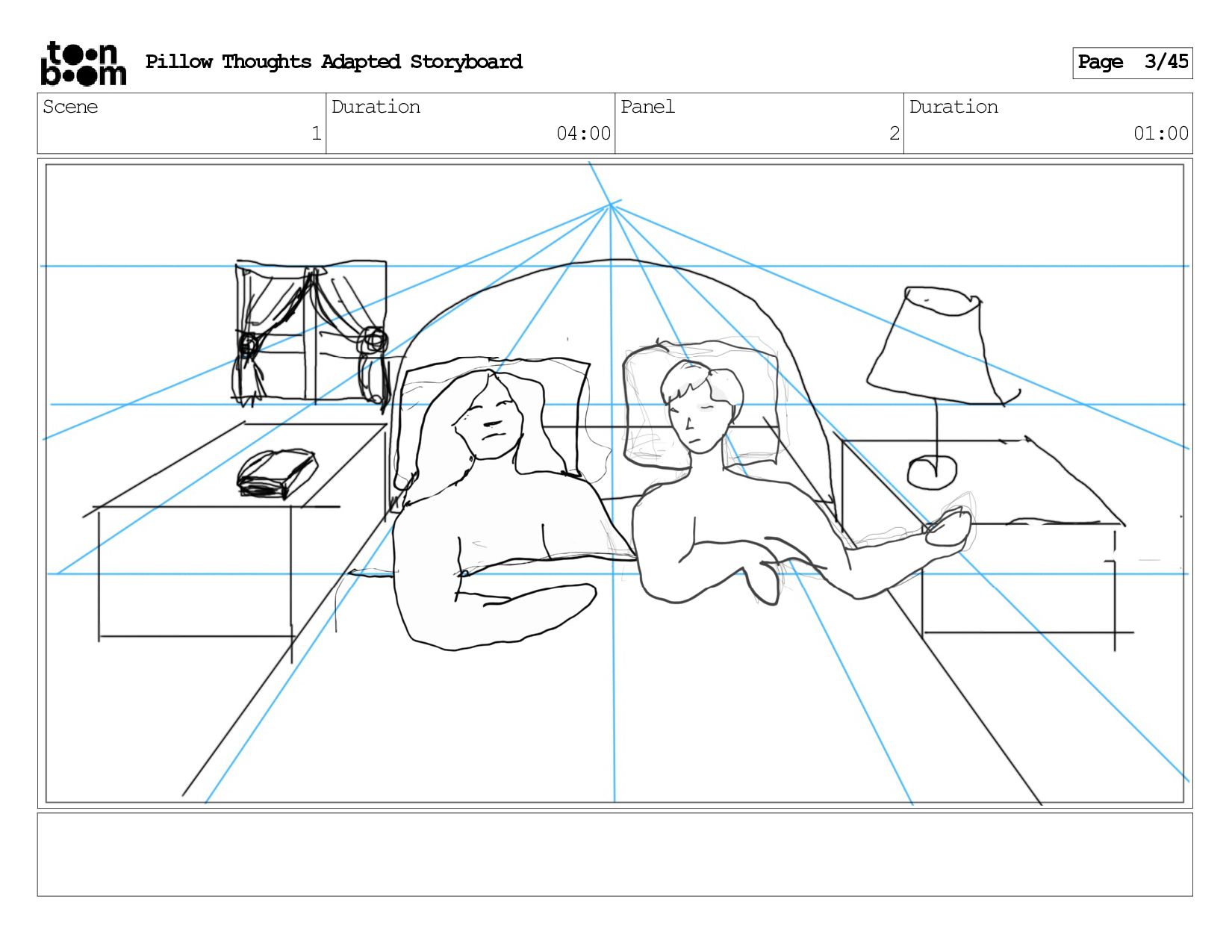The image size is (1232, 952).
Task: Click the 'Page 3/45' indicator box
Action: tap(1132, 63)
